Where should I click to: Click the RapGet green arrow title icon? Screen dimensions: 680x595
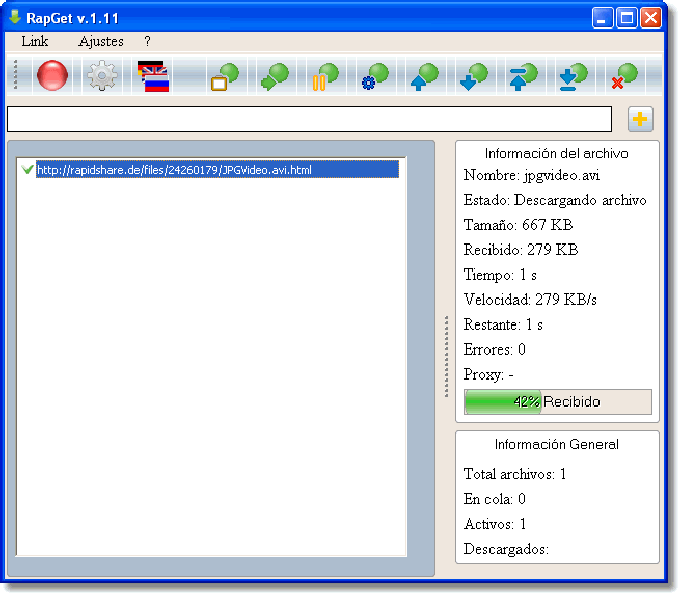[15, 17]
